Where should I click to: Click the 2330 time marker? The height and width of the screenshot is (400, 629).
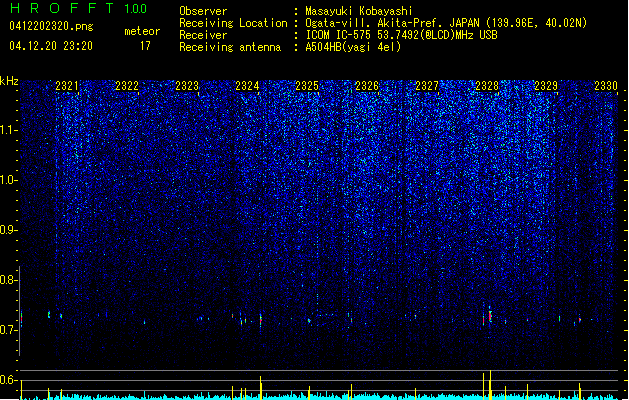[606, 85]
